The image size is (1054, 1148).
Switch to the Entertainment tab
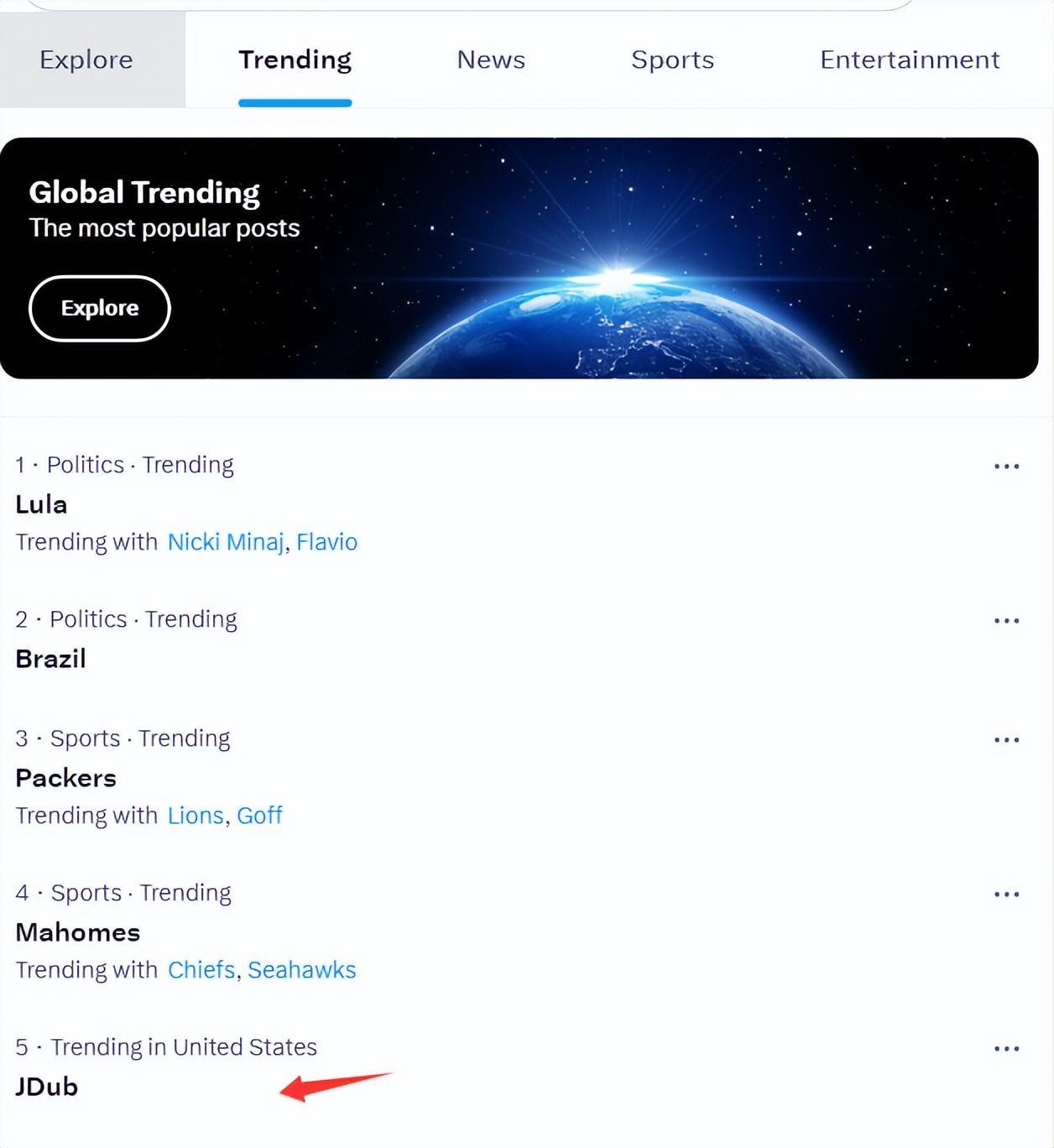910,60
